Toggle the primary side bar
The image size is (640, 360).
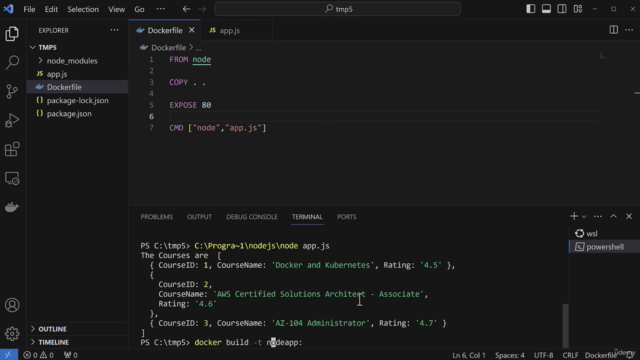point(530,9)
